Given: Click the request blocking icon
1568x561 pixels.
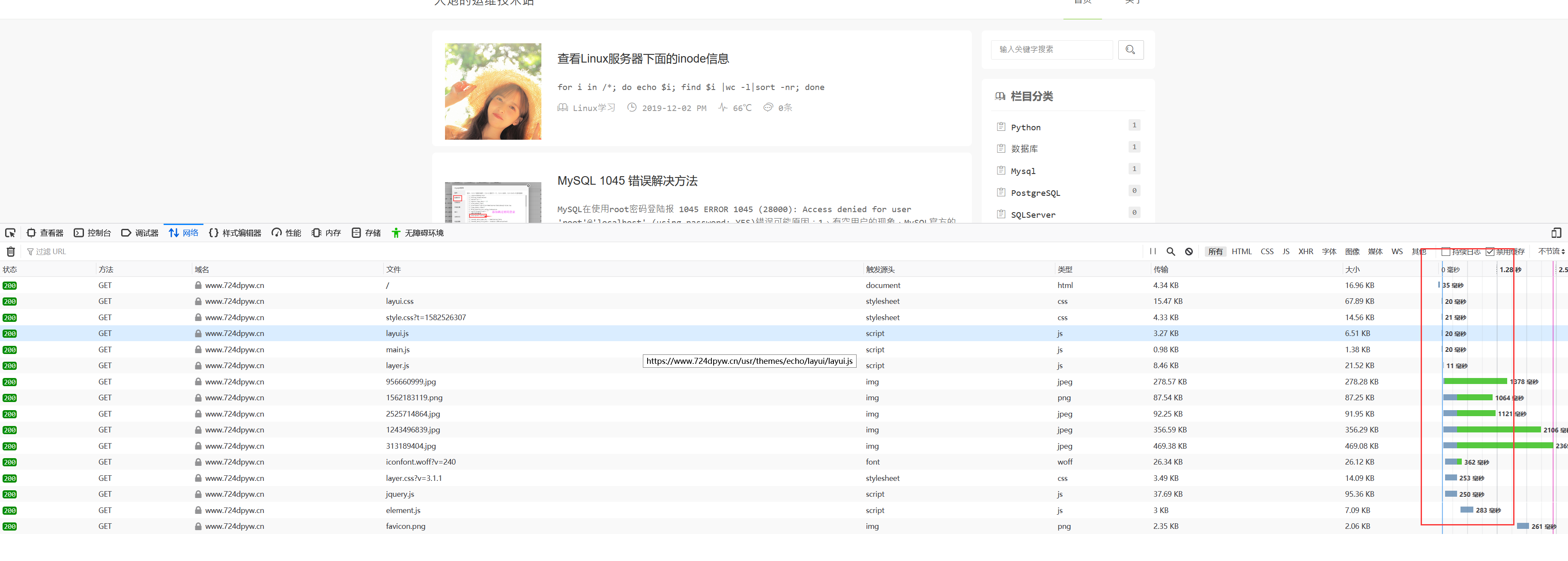Looking at the screenshot, I should click(x=1189, y=252).
